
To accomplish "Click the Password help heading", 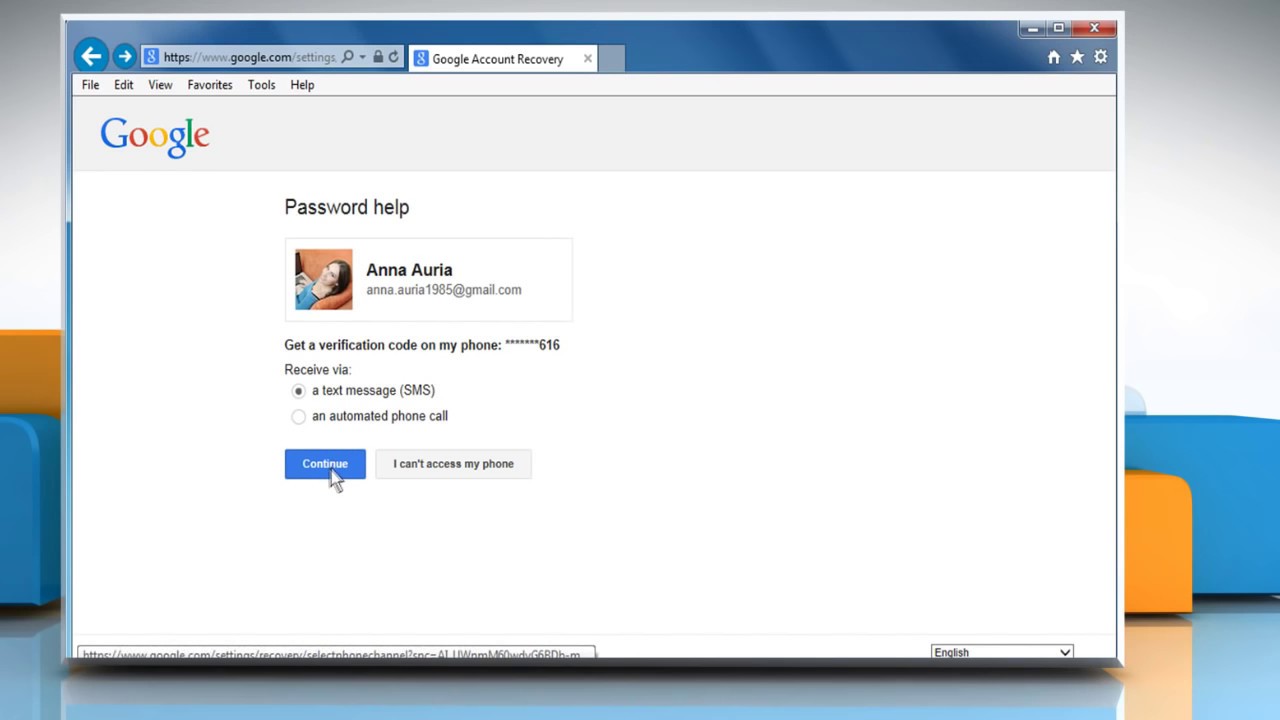I will click(x=347, y=207).
